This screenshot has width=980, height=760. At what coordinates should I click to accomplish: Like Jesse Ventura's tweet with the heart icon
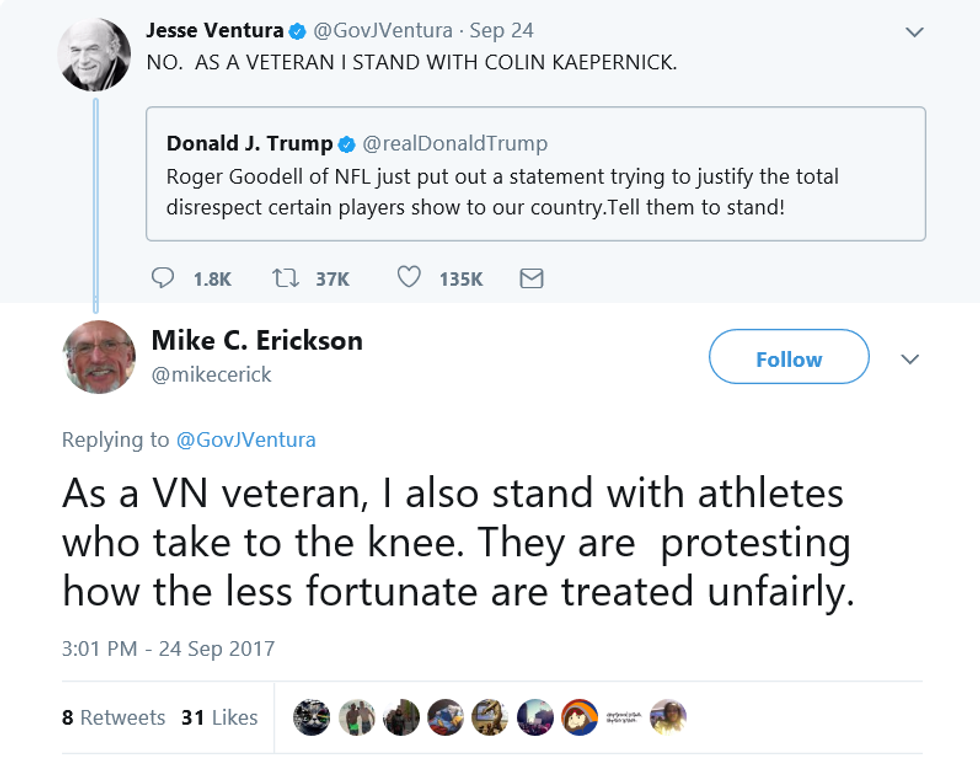click(409, 278)
